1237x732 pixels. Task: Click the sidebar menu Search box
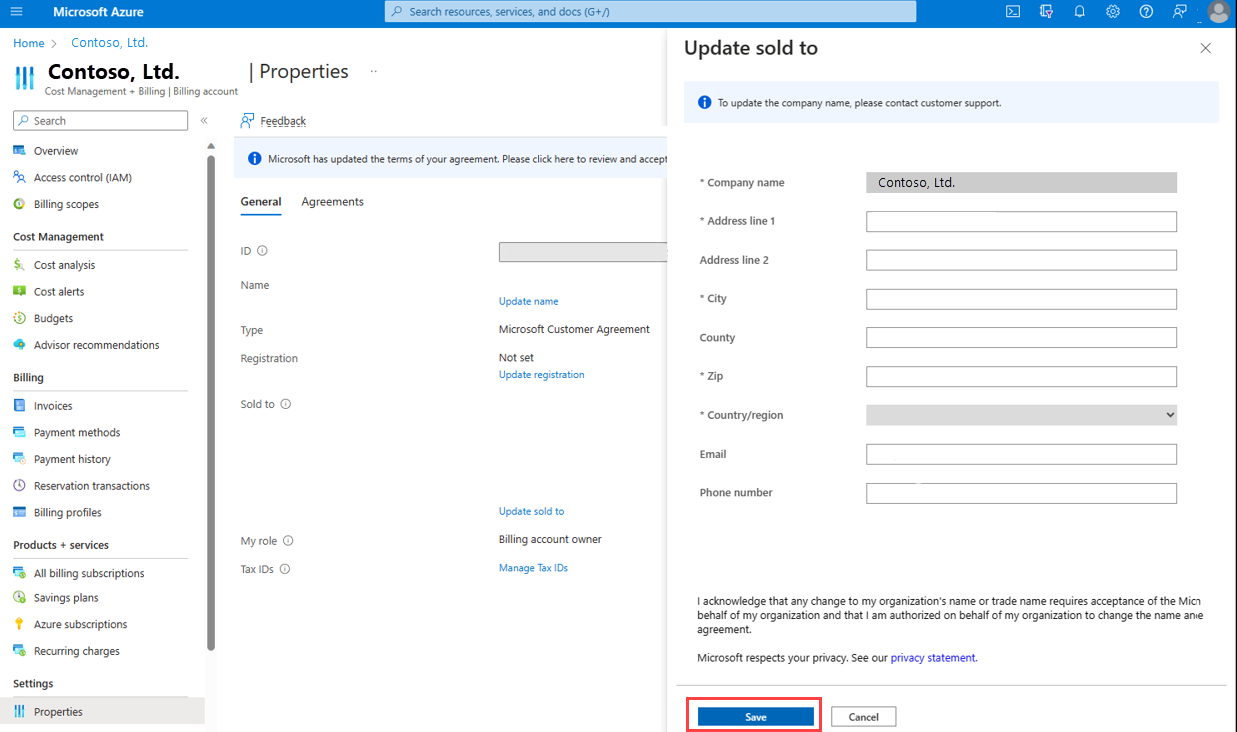pyautogui.click(x=100, y=120)
